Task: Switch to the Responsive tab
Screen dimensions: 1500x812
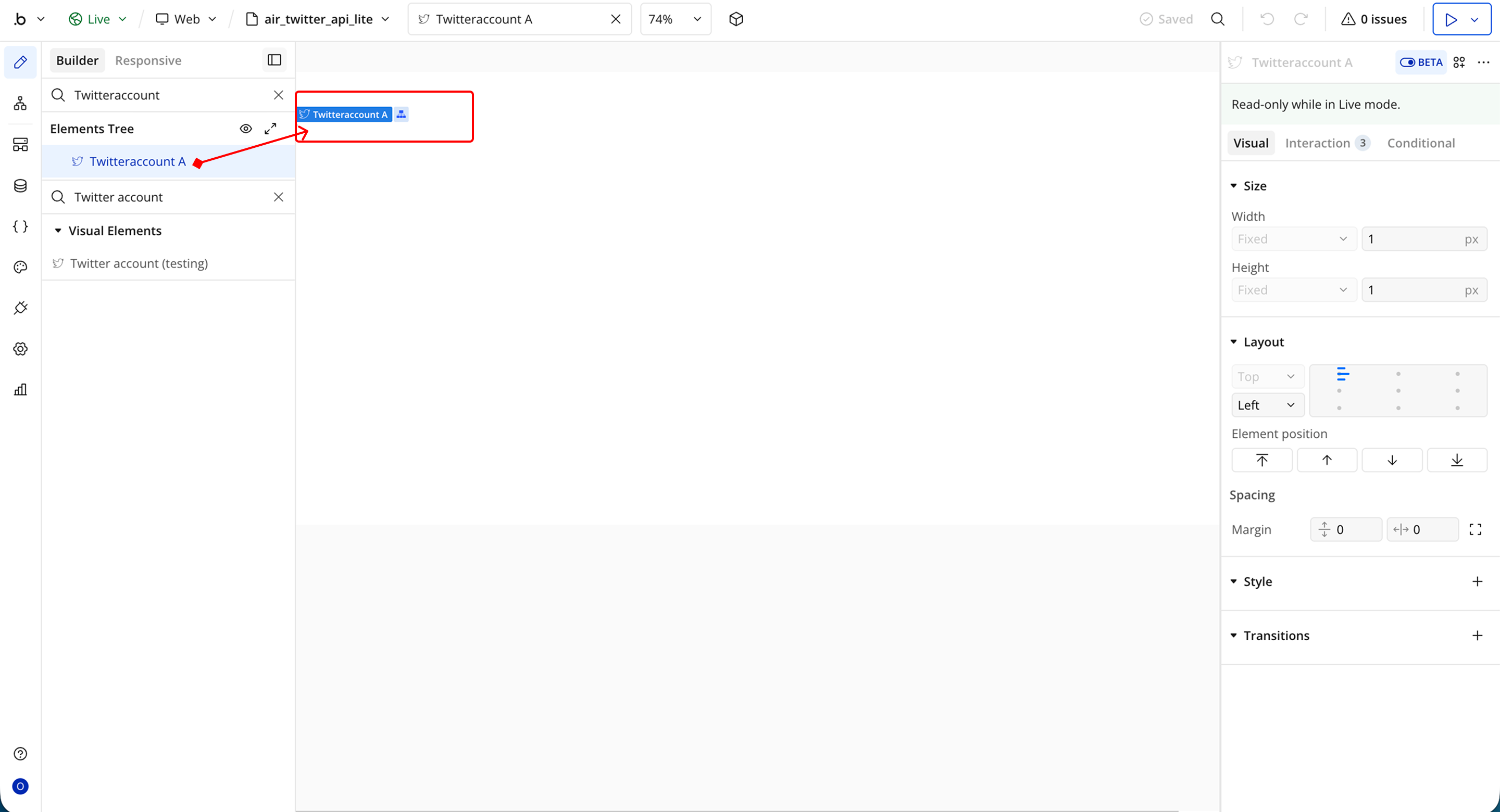Action: coord(148,60)
